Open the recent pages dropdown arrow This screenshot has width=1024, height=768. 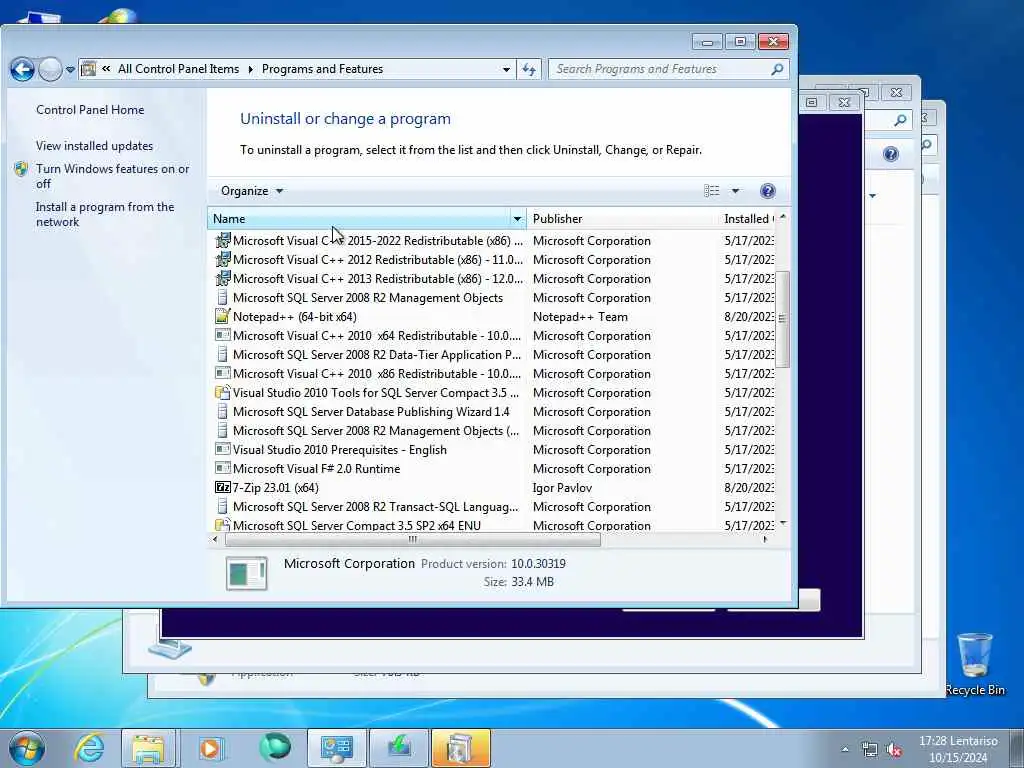pyautogui.click(x=70, y=69)
